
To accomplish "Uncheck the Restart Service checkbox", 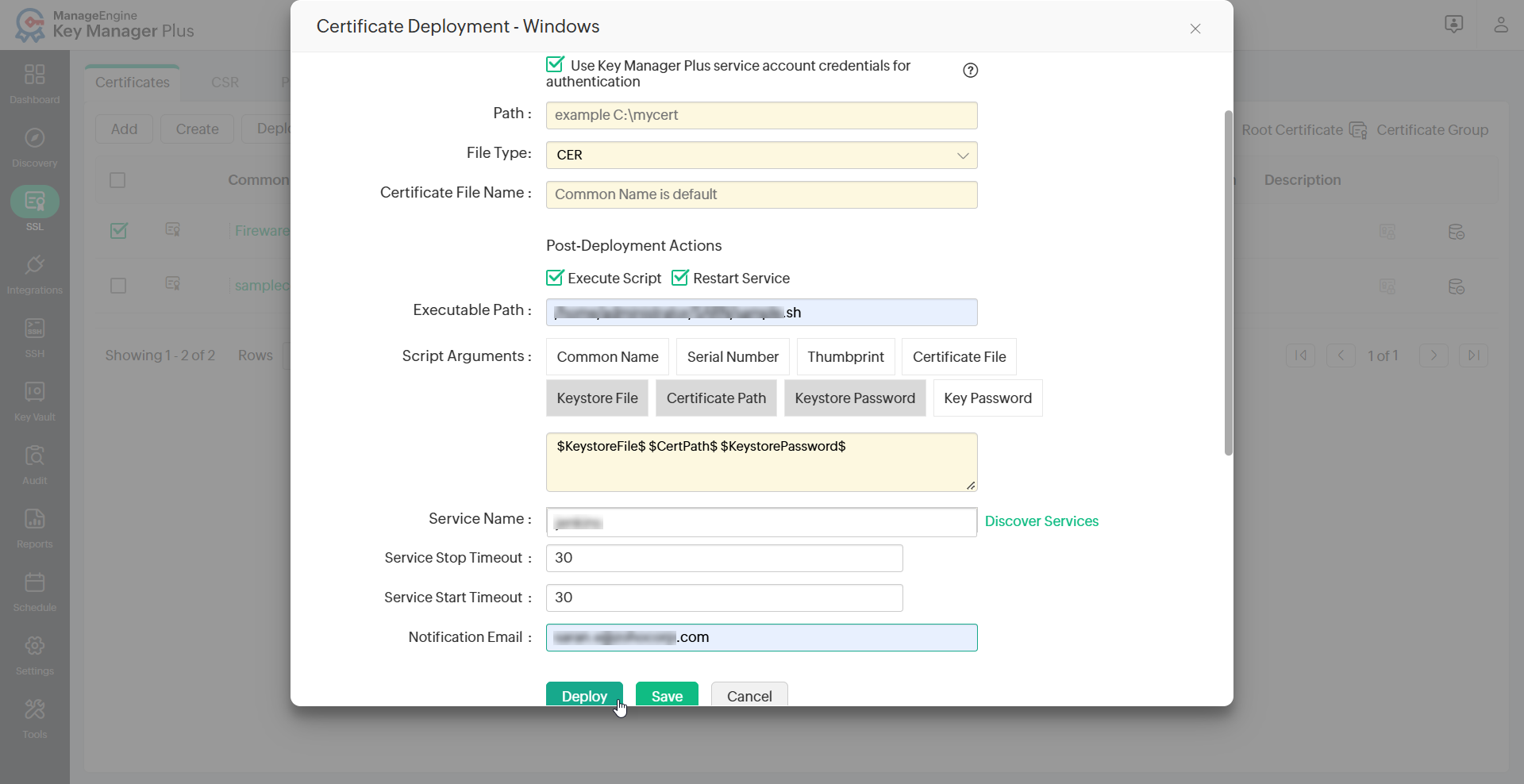I will point(680,278).
